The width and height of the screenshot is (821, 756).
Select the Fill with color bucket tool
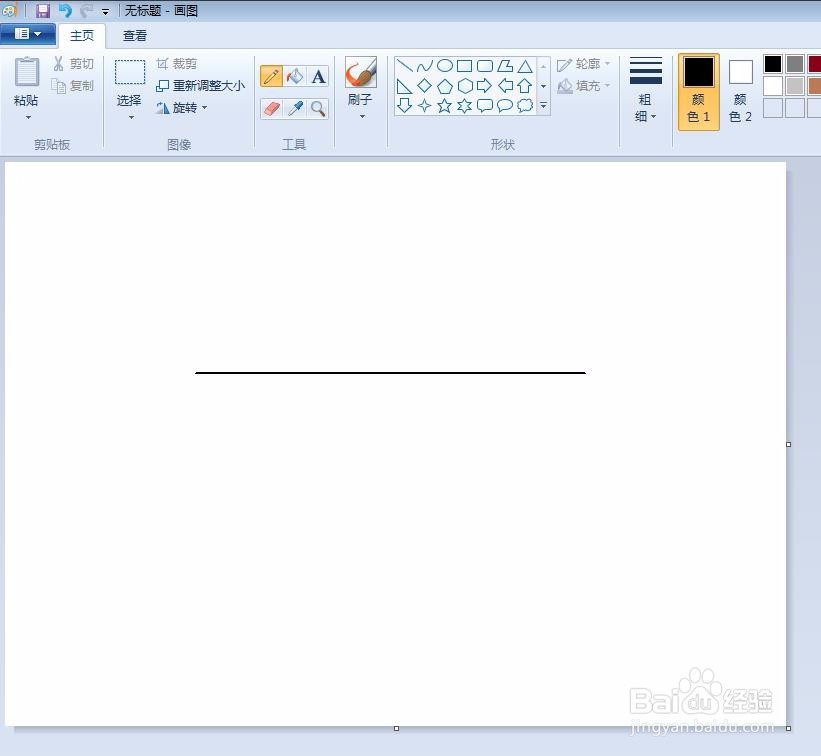click(x=294, y=76)
